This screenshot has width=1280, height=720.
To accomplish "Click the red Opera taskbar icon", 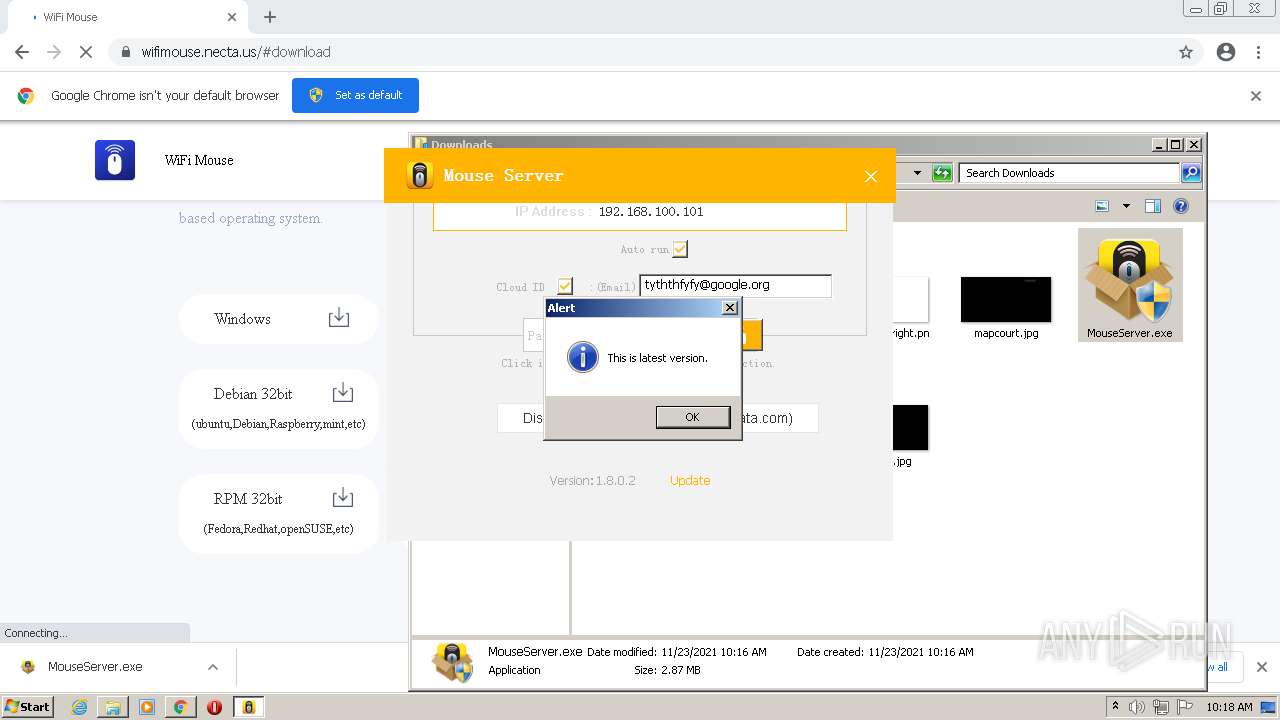I will [214, 707].
